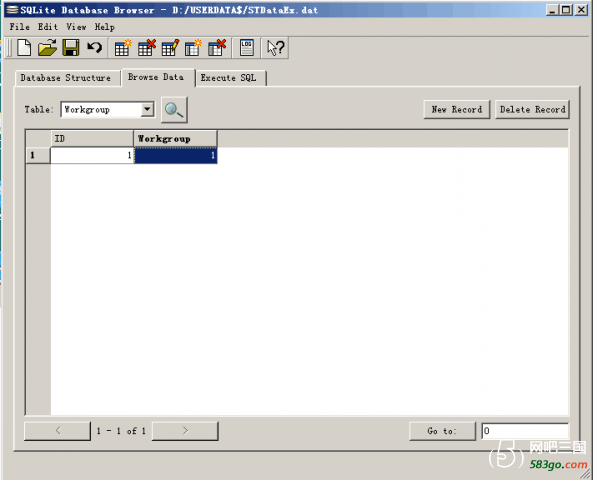Click the New Record button

(456, 110)
